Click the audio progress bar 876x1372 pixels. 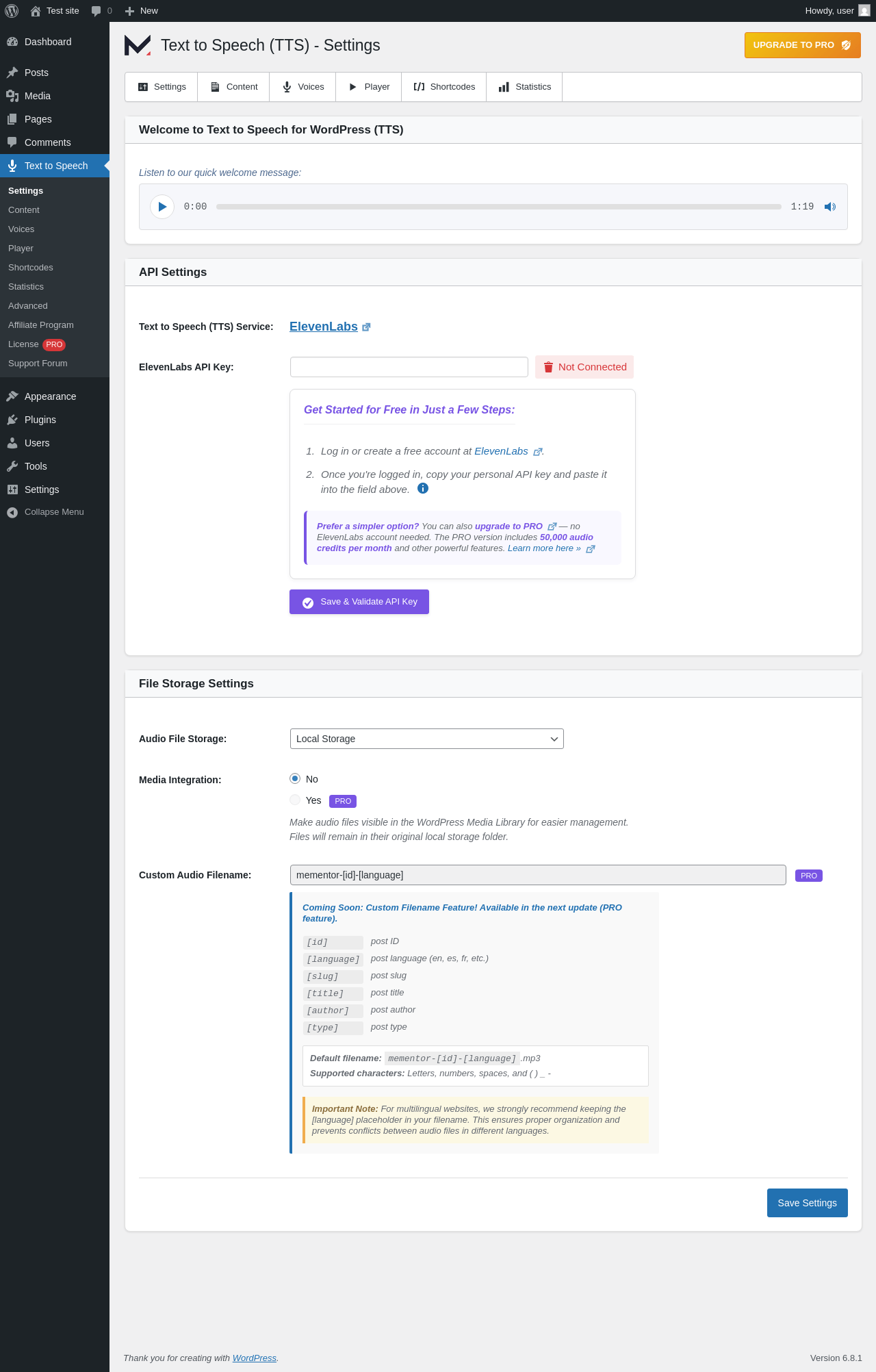[x=499, y=207]
